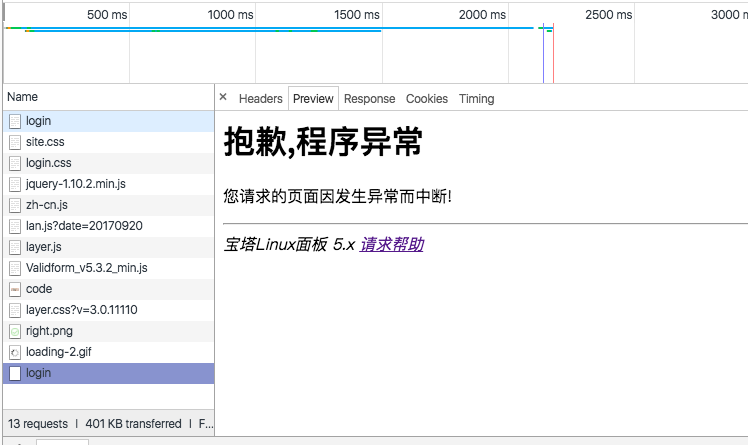Click the blue DOMContentLoaded line in timeline
Image resolution: width=748 pixels, height=445 pixels.
[x=543, y=53]
